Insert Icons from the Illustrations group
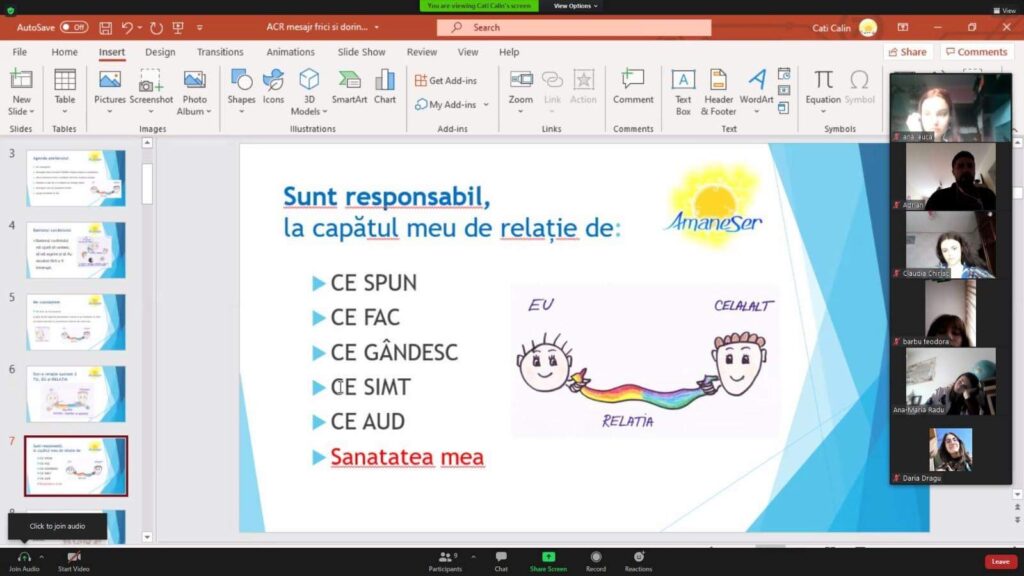 (x=273, y=87)
